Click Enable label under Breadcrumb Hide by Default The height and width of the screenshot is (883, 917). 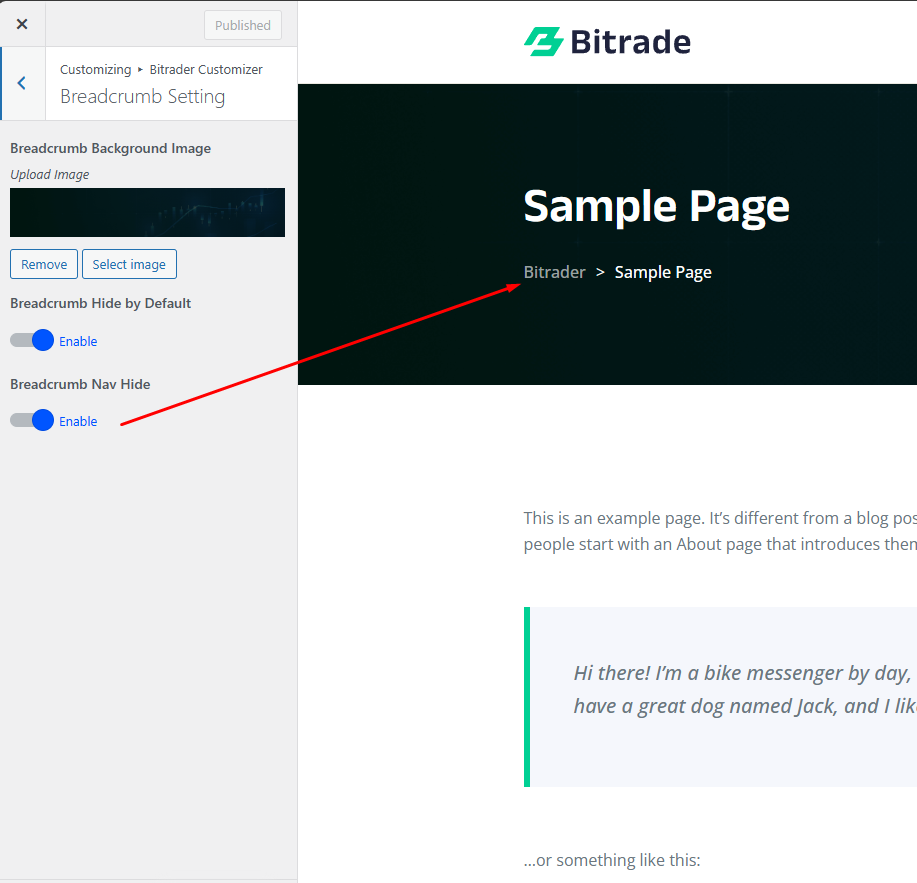78,342
